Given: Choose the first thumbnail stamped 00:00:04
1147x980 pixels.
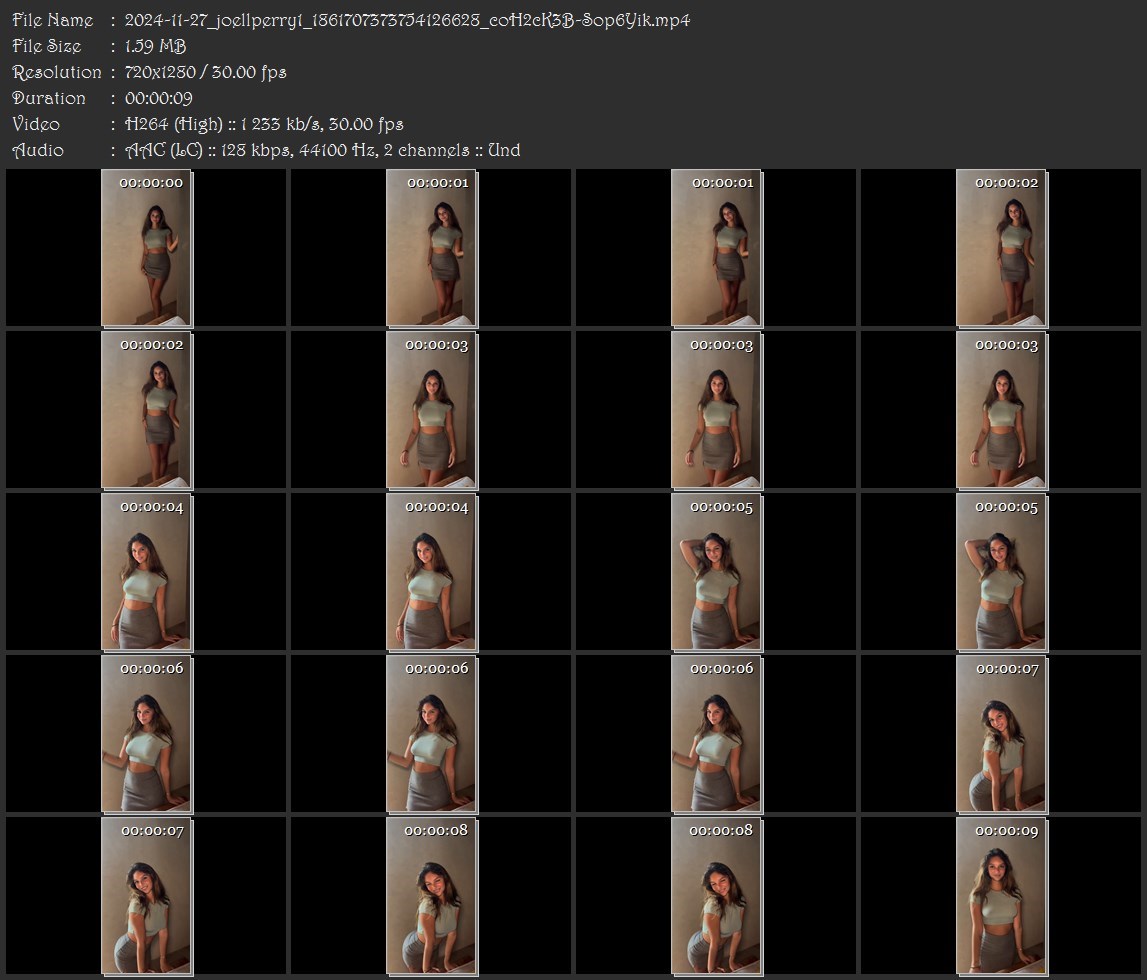Looking at the screenshot, I should point(146,572).
